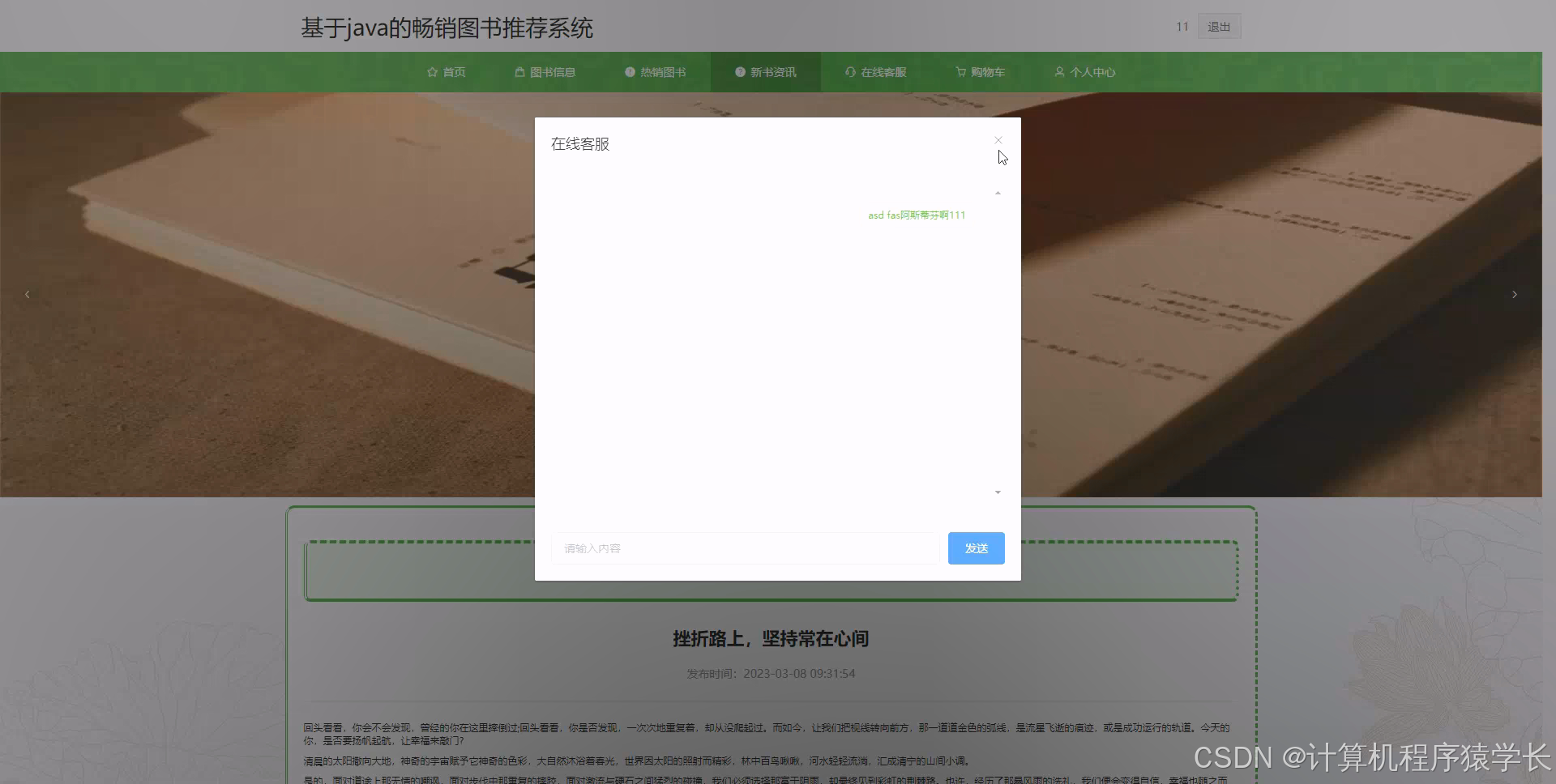Click the right carousel arrow
This screenshot has width=1556, height=784.
pos(1514,294)
